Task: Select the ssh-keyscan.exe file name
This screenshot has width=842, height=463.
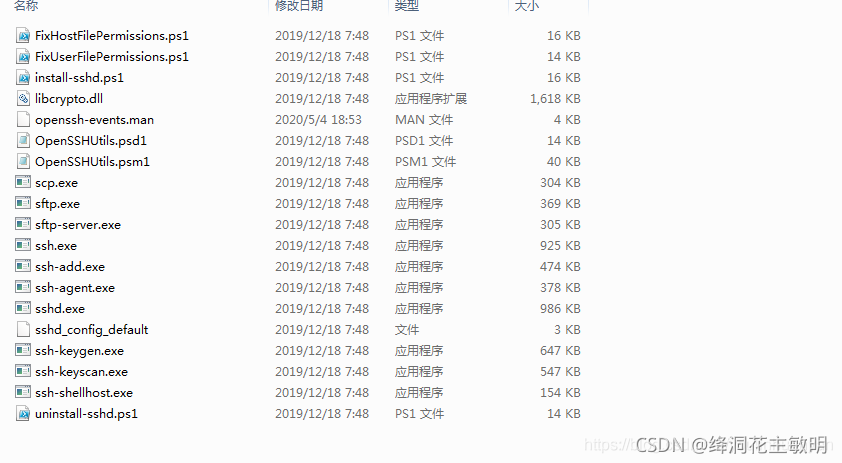Action: click(x=81, y=372)
